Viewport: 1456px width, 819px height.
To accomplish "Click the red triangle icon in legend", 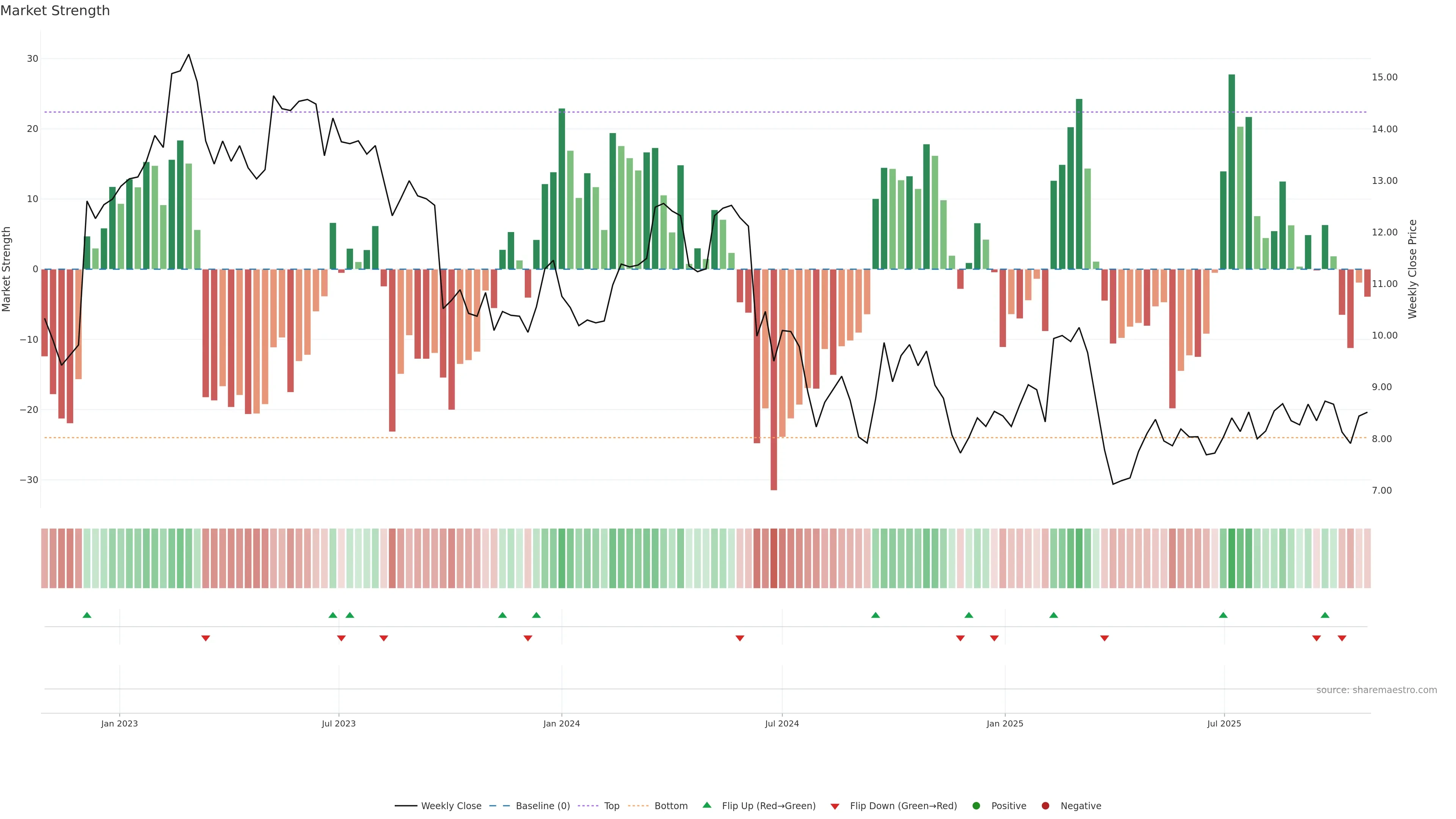I will (x=835, y=806).
